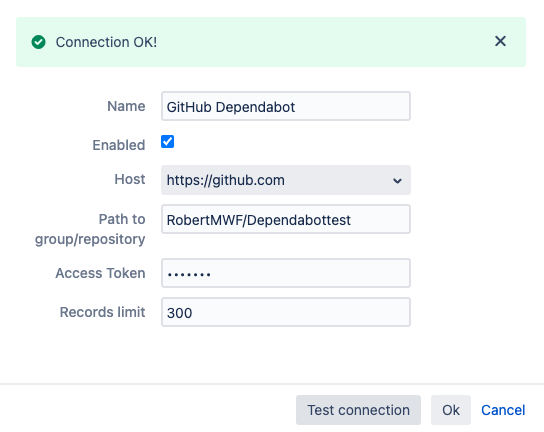
Task: Click the Records limit label
Action: pyautogui.click(x=102, y=312)
